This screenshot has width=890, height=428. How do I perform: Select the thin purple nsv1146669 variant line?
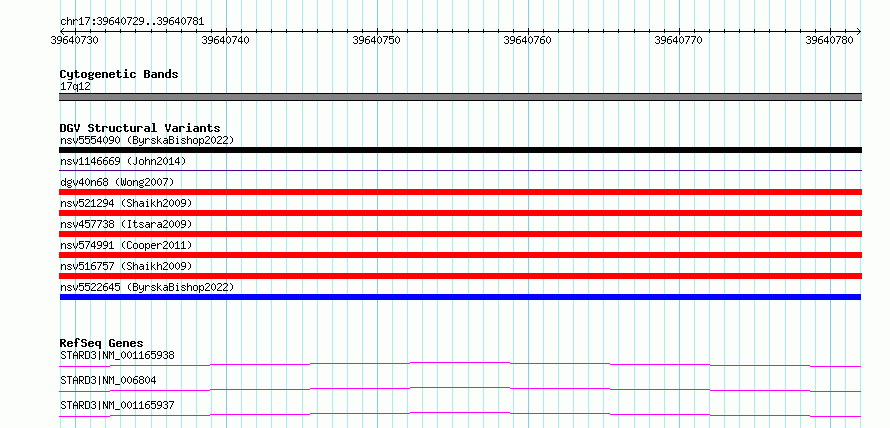460,170
